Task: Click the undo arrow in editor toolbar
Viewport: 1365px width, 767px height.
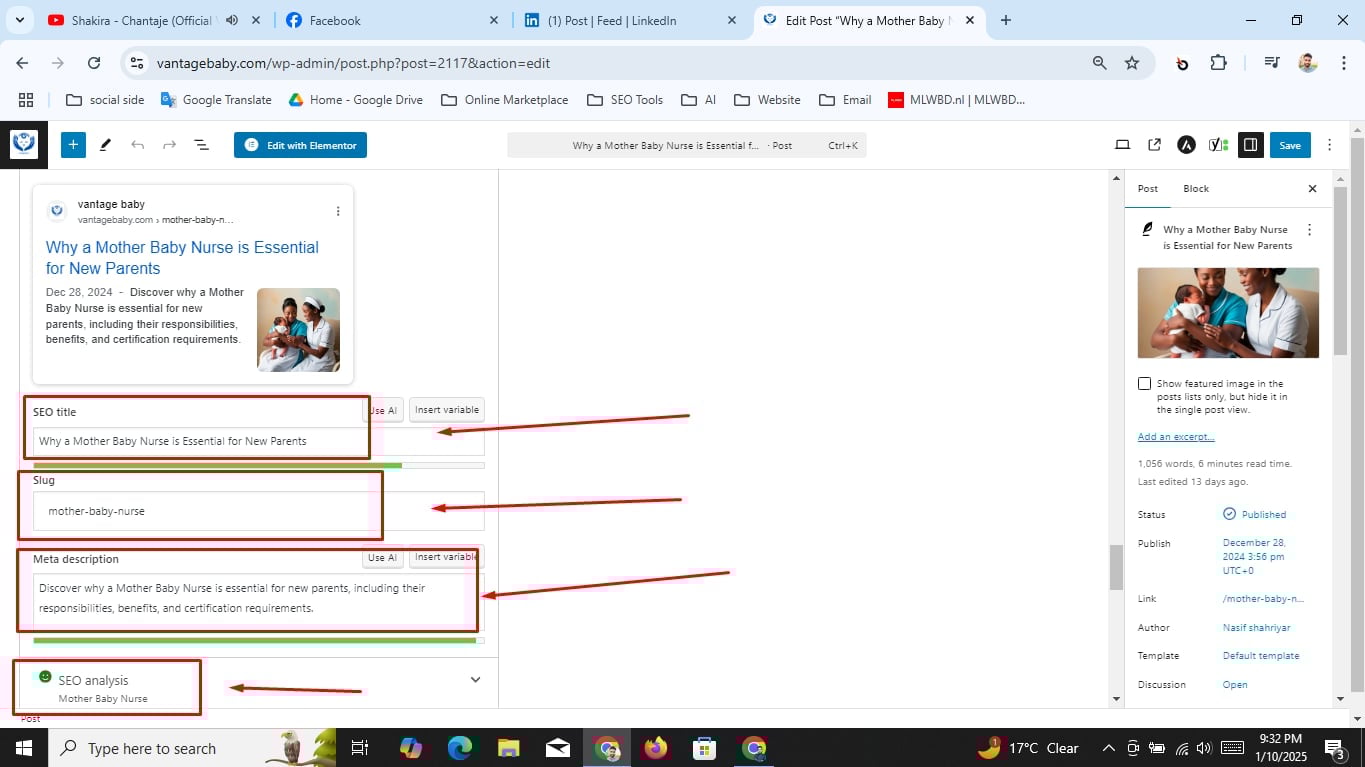Action: [x=138, y=145]
